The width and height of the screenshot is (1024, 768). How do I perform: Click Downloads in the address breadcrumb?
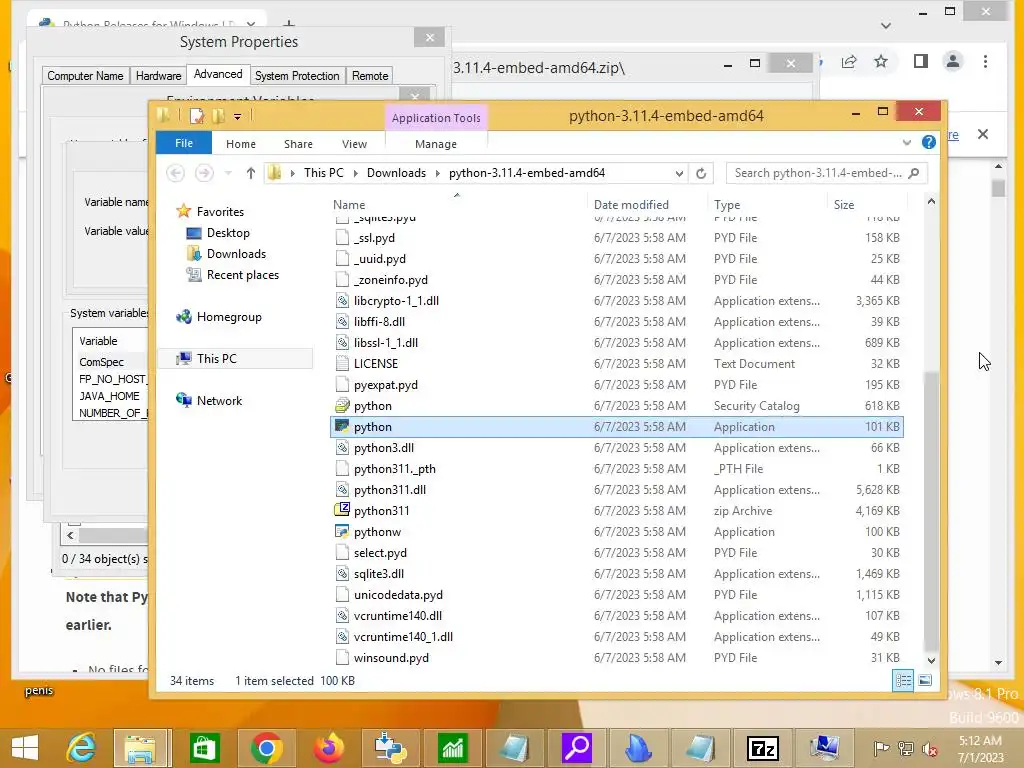[396, 173]
